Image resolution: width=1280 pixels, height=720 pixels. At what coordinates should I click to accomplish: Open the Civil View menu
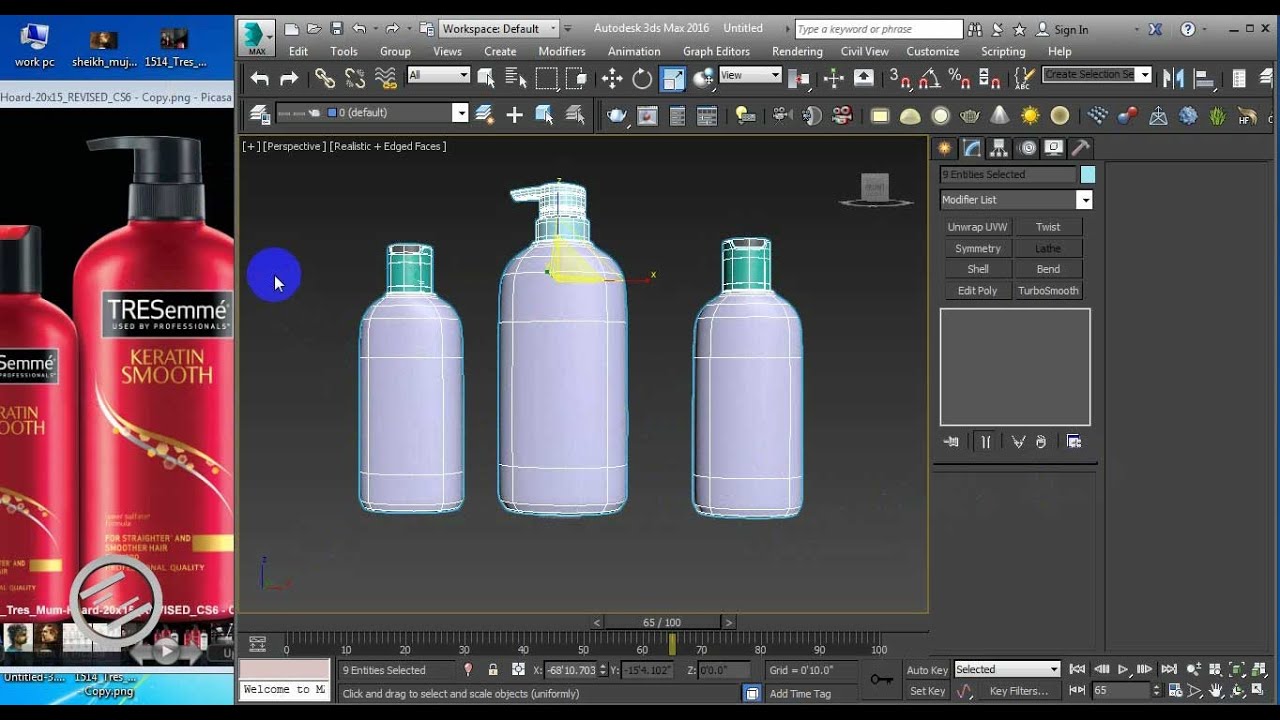pyautogui.click(x=864, y=51)
